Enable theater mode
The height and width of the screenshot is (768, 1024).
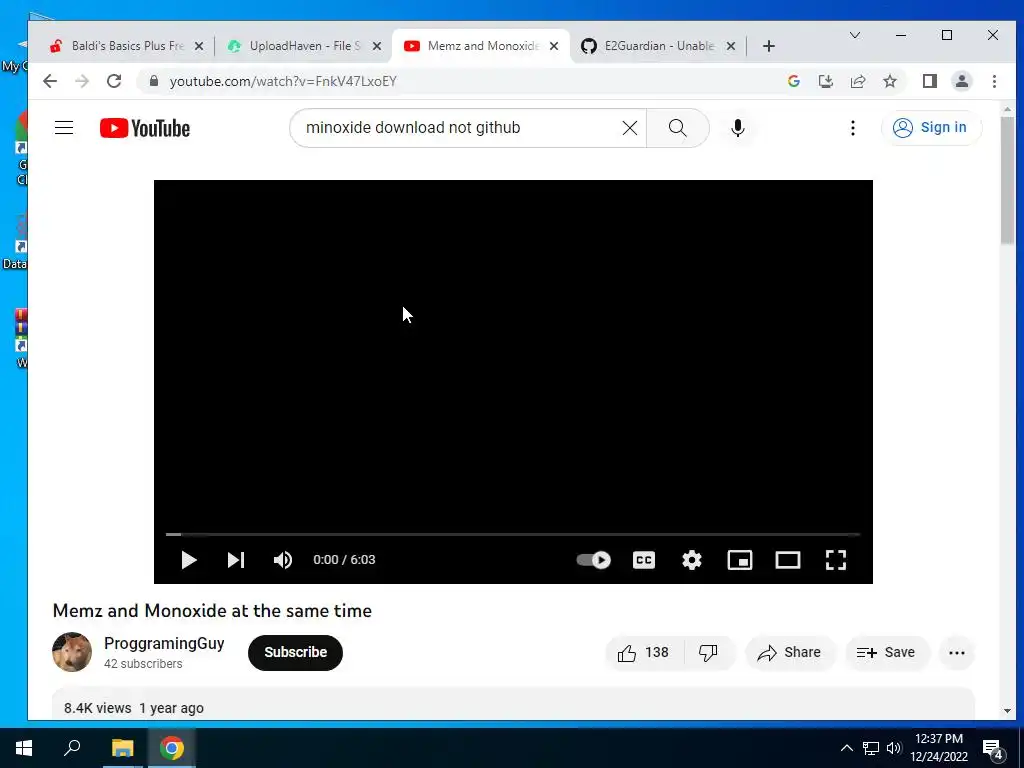coord(788,560)
